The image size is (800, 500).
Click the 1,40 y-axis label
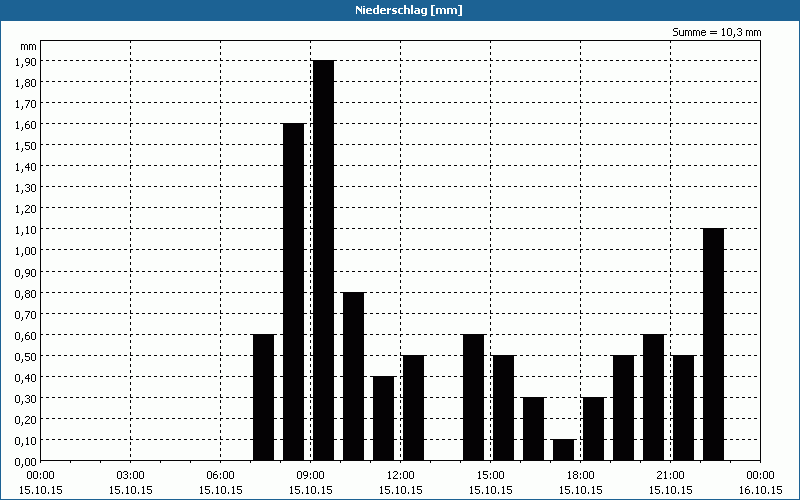coord(27,166)
